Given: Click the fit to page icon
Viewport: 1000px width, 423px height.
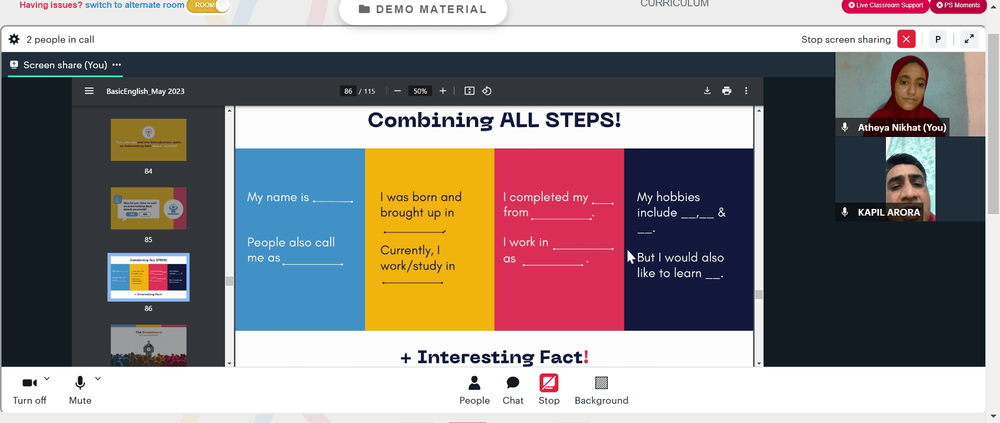Looking at the screenshot, I should 469,91.
